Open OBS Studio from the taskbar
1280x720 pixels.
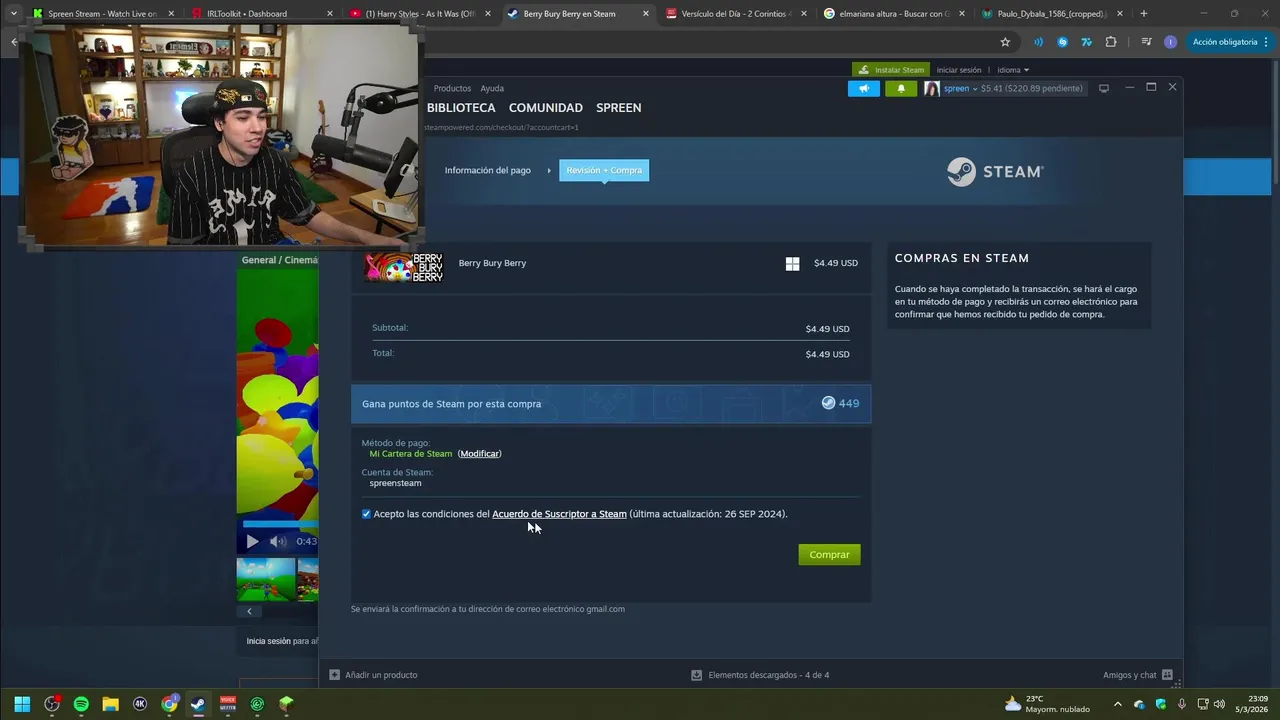[52, 704]
